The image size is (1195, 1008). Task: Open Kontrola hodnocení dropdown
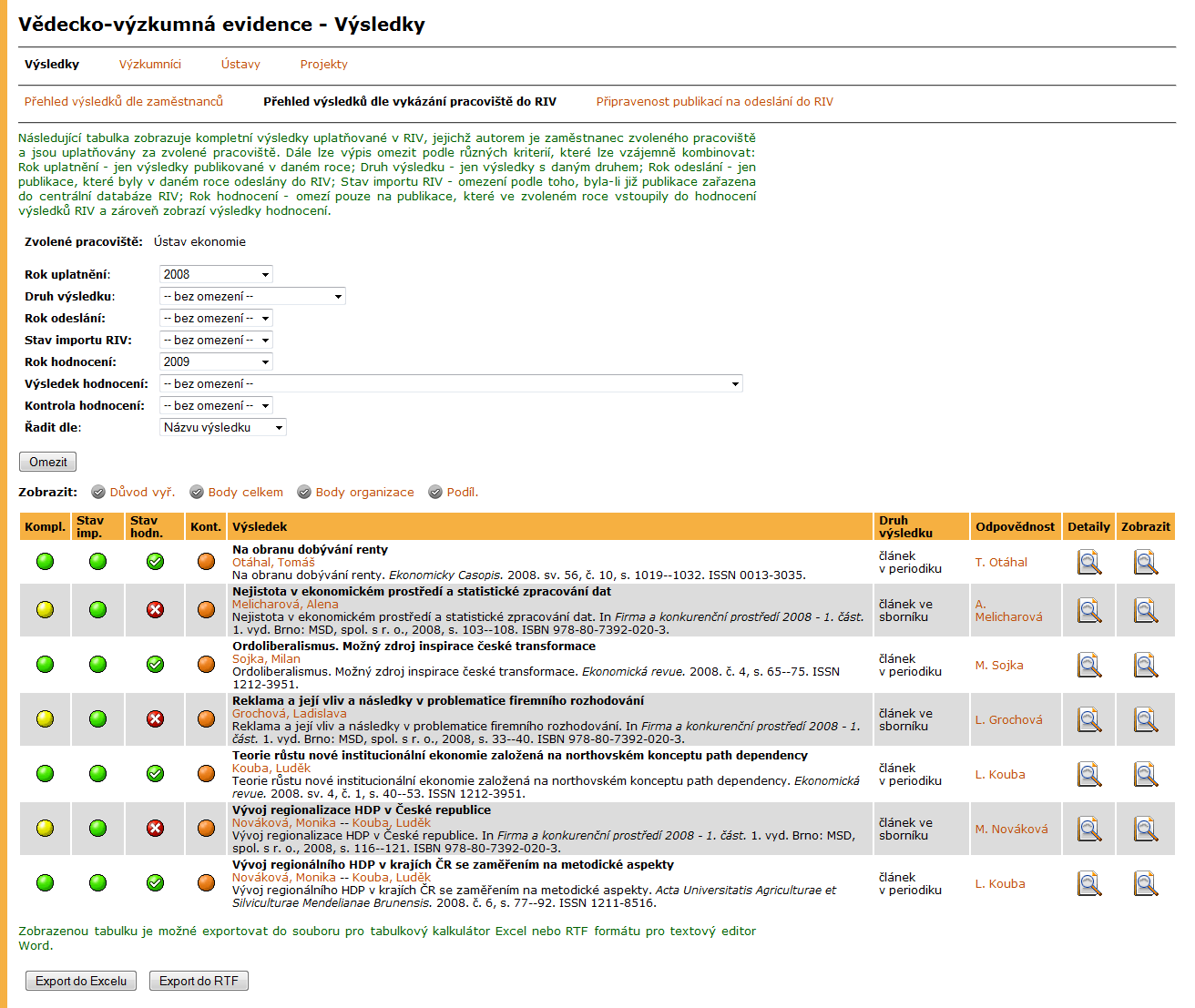click(216, 405)
